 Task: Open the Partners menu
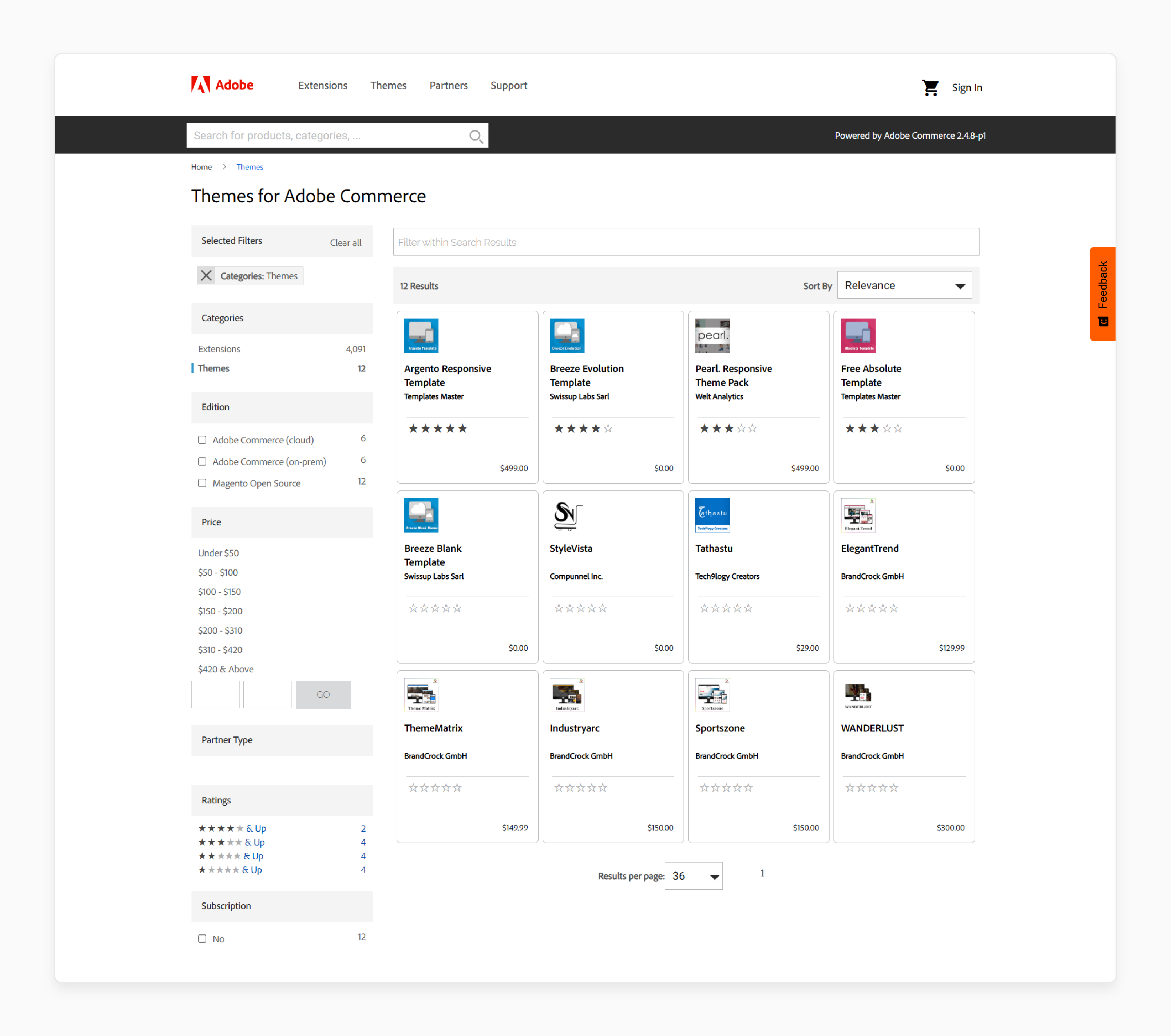click(449, 85)
